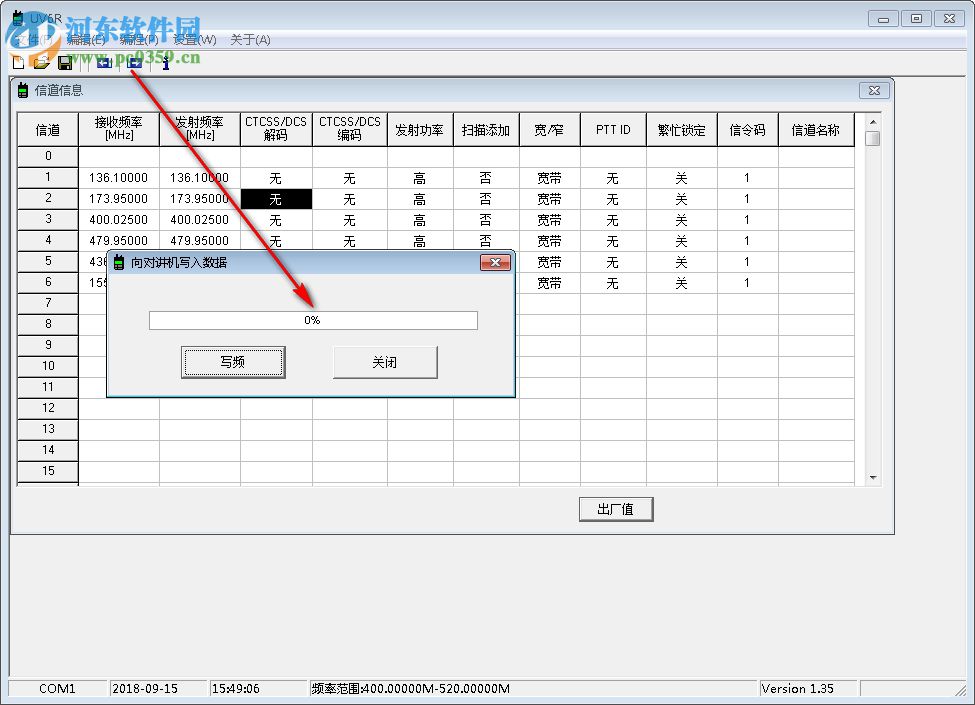Click the vertical scrollbar thumb of channel table
This screenshot has width=975, height=705.
(x=873, y=138)
